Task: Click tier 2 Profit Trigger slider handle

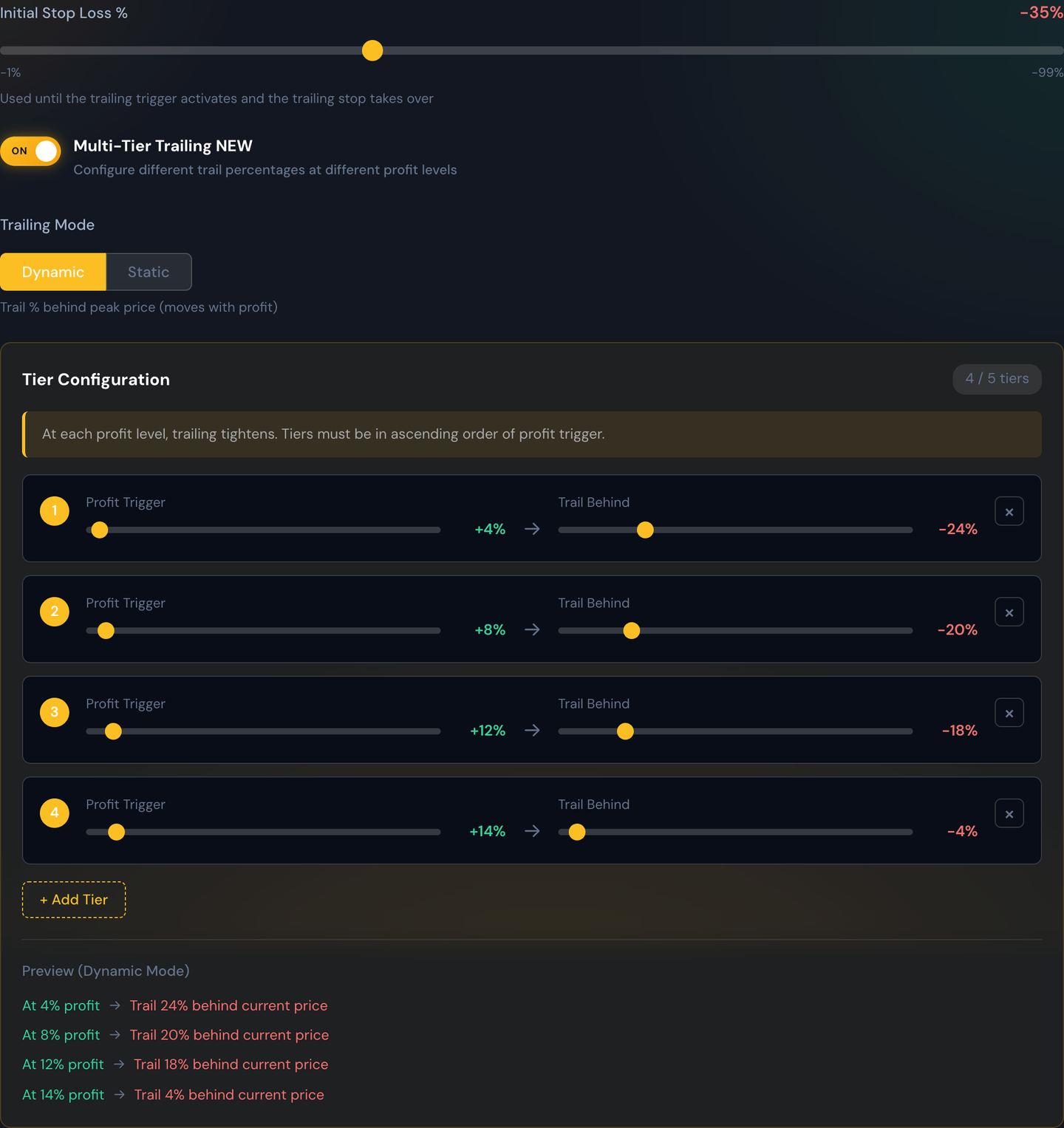Action: pos(106,630)
